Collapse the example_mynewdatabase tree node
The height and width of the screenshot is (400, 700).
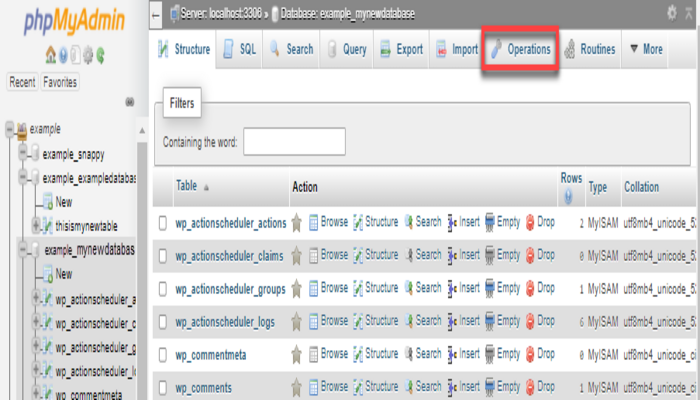click(x=23, y=249)
